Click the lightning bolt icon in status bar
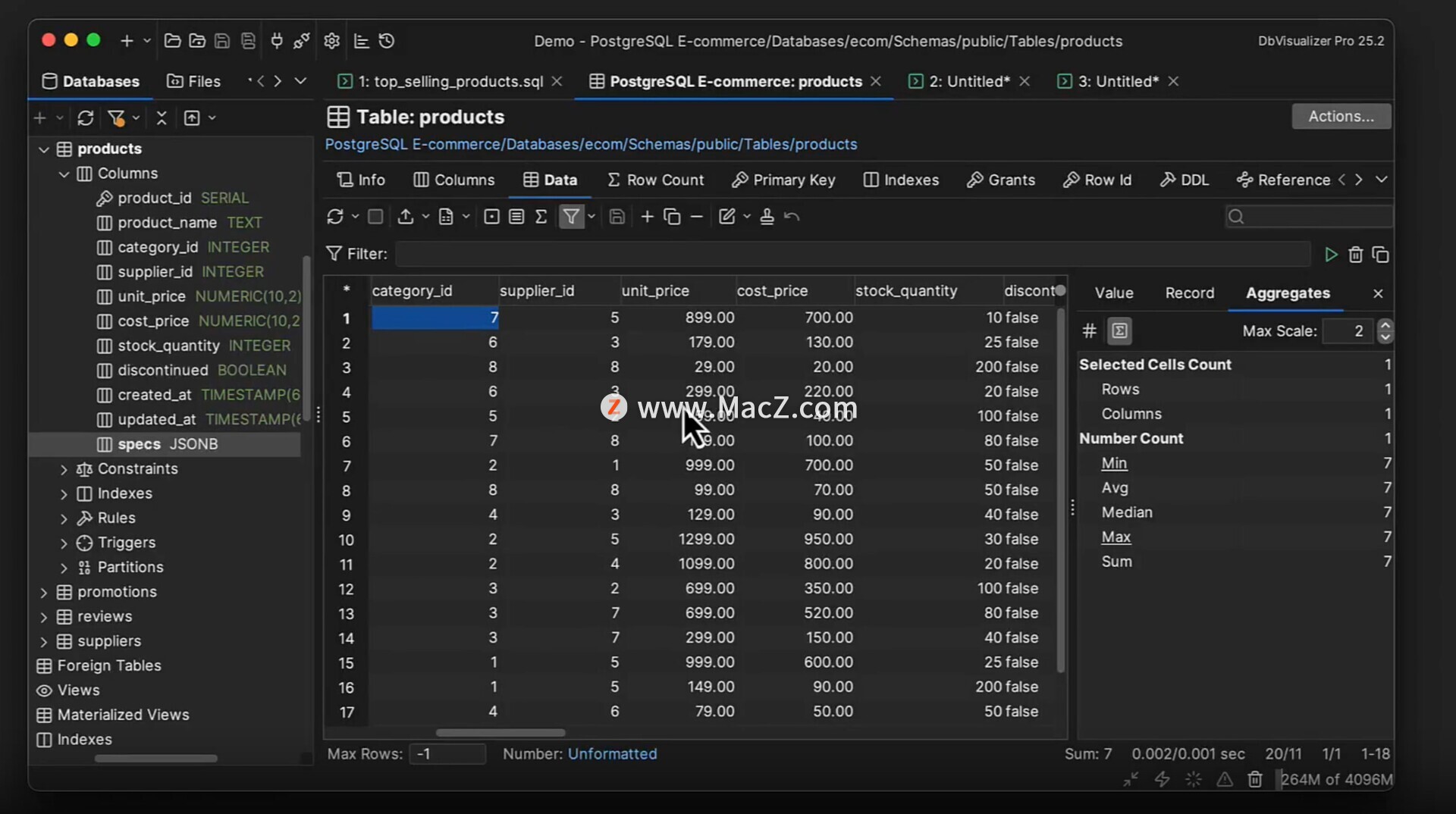The width and height of the screenshot is (1456, 814). (1162, 779)
